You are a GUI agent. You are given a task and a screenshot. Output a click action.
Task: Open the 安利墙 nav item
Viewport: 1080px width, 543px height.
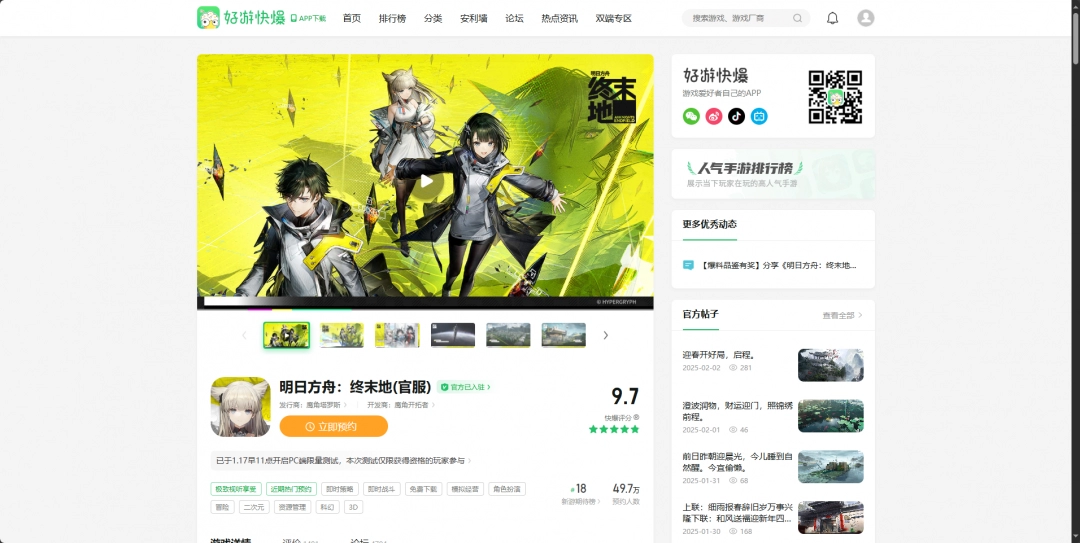coord(474,19)
